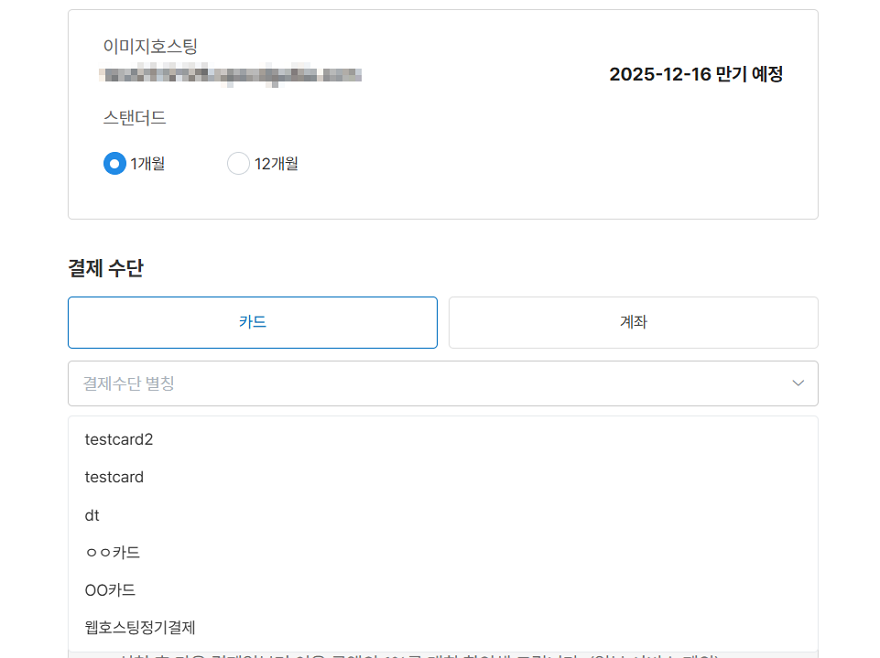Pick the dt payment alias
This screenshot has width=880, height=658.
[x=92, y=515]
